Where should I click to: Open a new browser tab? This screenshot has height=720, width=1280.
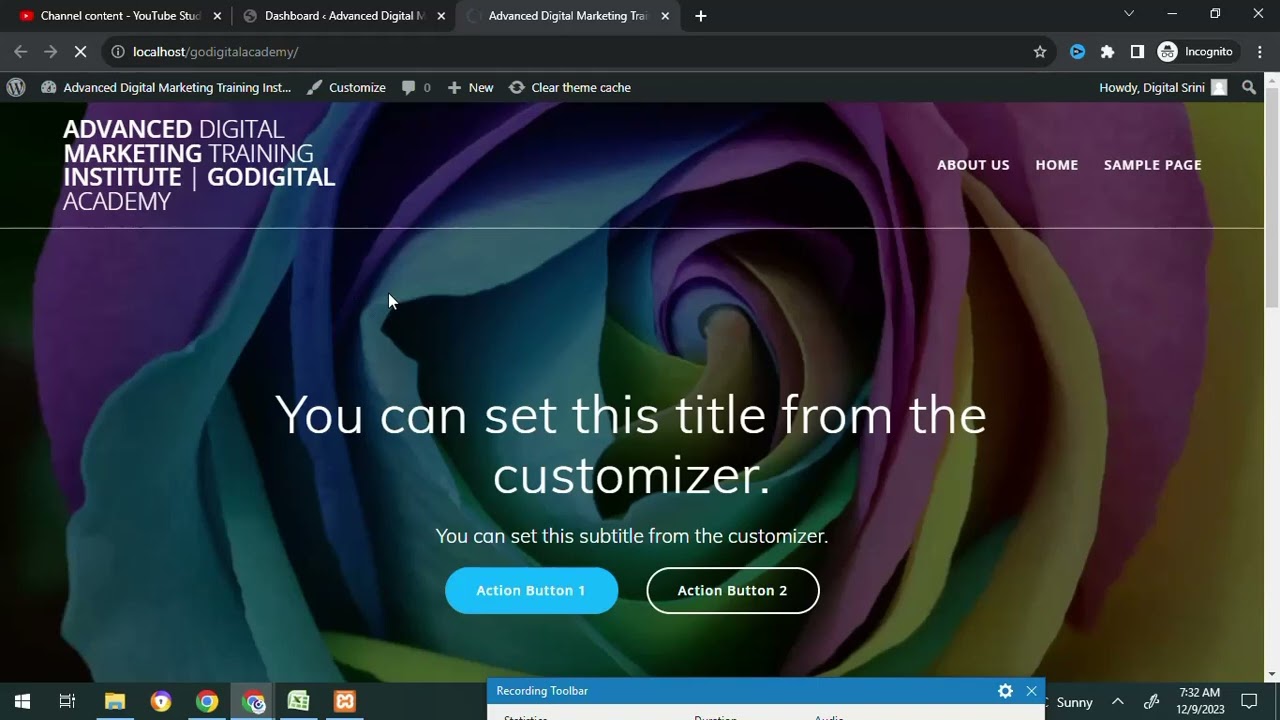[x=701, y=16]
